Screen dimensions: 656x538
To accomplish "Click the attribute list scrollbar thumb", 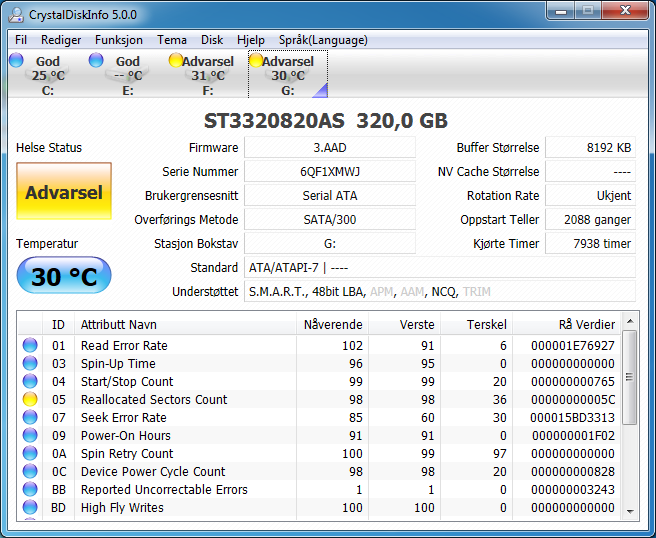I will coord(630,377).
